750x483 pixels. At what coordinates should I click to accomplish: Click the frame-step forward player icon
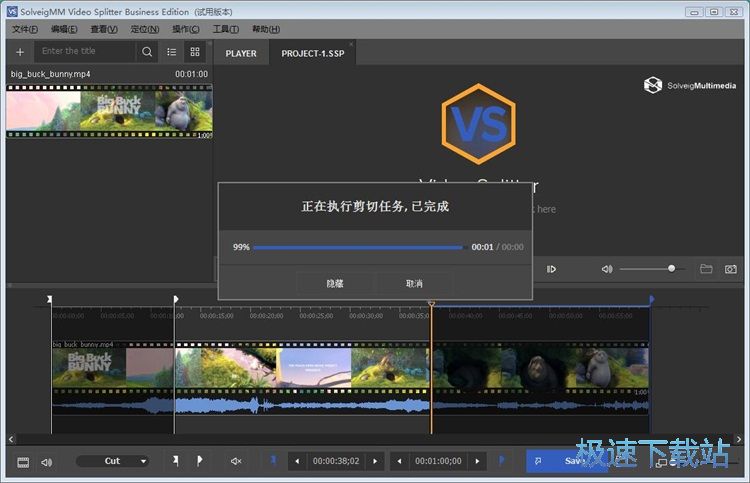coord(551,269)
